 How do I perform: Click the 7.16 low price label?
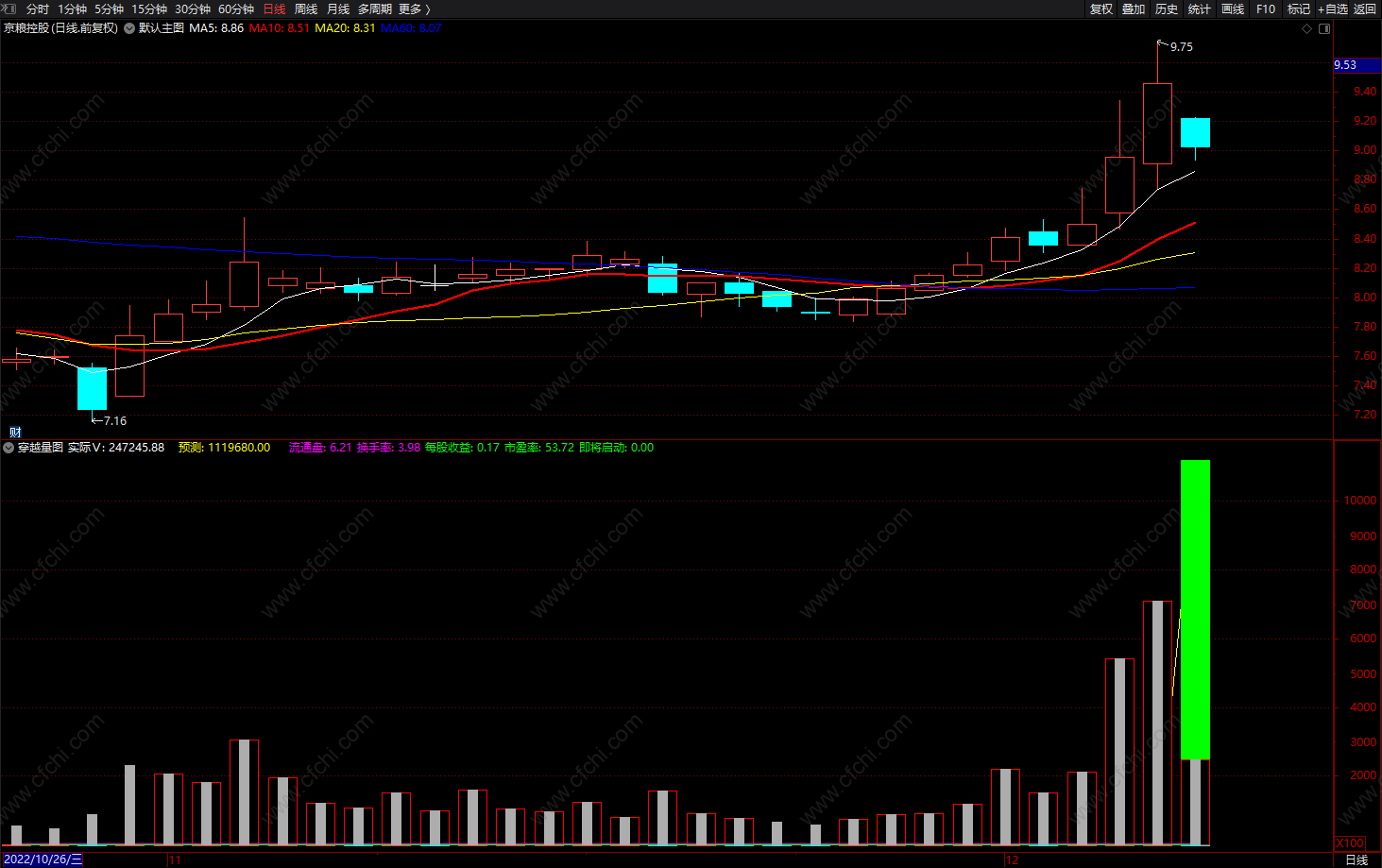[115, 421]
